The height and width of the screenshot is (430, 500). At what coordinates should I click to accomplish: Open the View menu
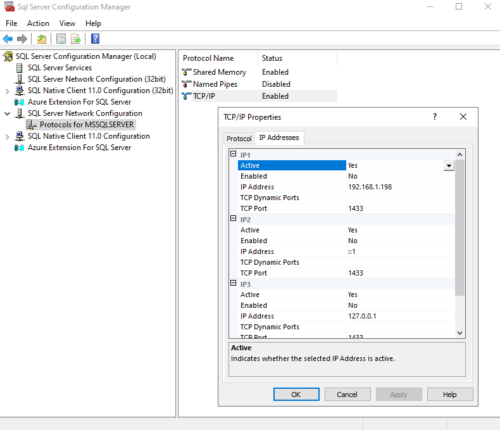coord(67,23)
